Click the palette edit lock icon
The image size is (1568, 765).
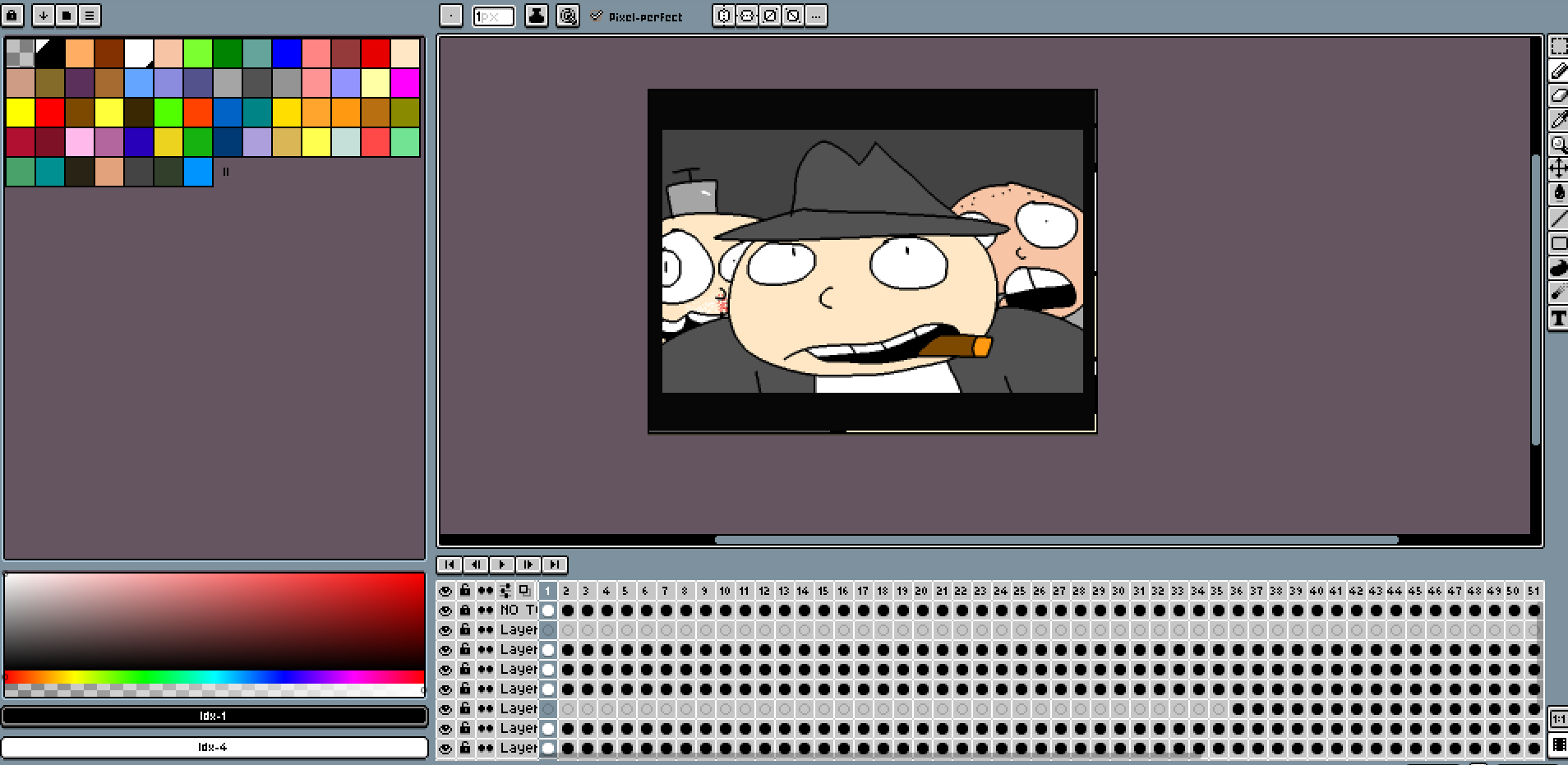pos(14,15)
